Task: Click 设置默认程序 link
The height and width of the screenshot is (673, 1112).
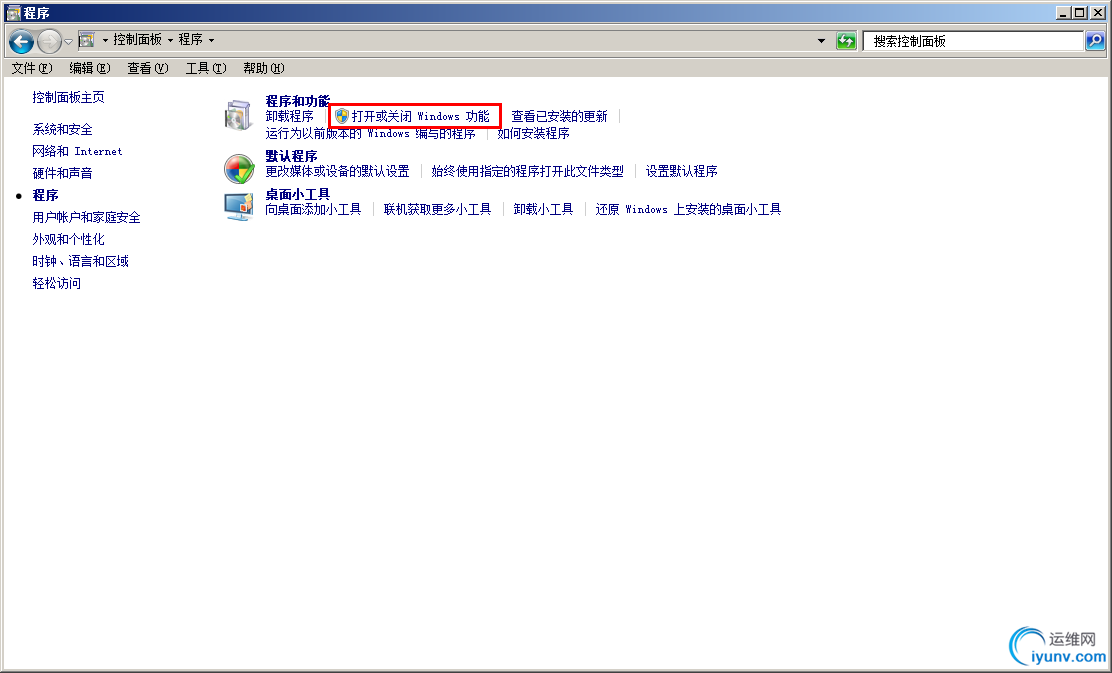Action: pos(682,171)
